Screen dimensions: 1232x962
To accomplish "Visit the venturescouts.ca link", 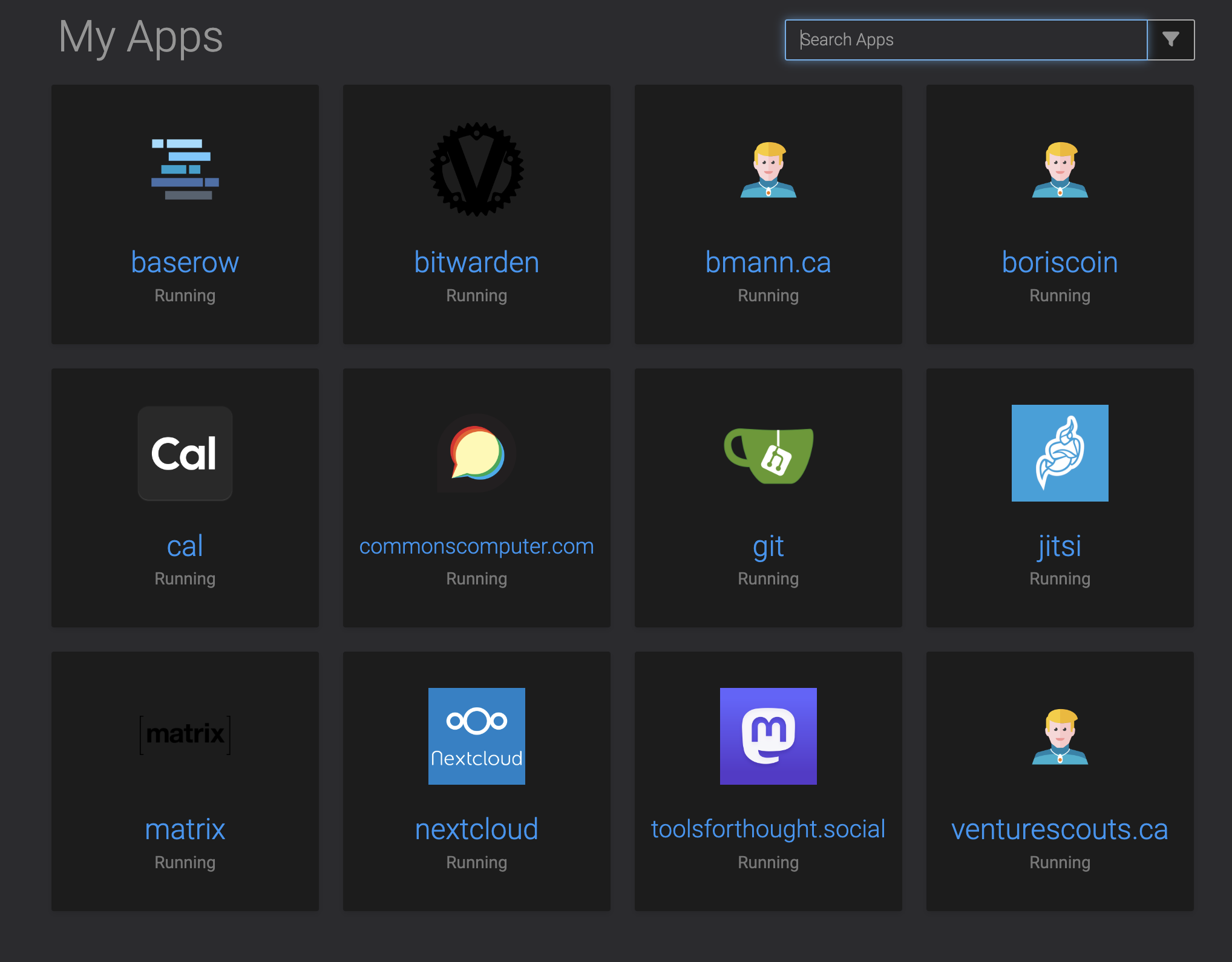I will (x=1060, y=829).
